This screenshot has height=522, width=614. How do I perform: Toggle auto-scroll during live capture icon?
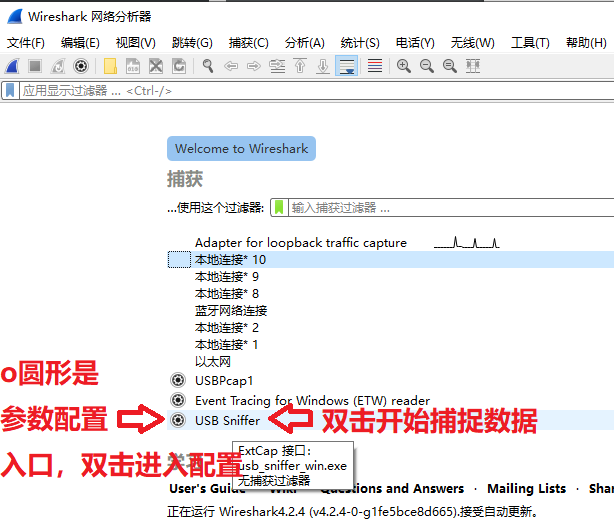346,66
